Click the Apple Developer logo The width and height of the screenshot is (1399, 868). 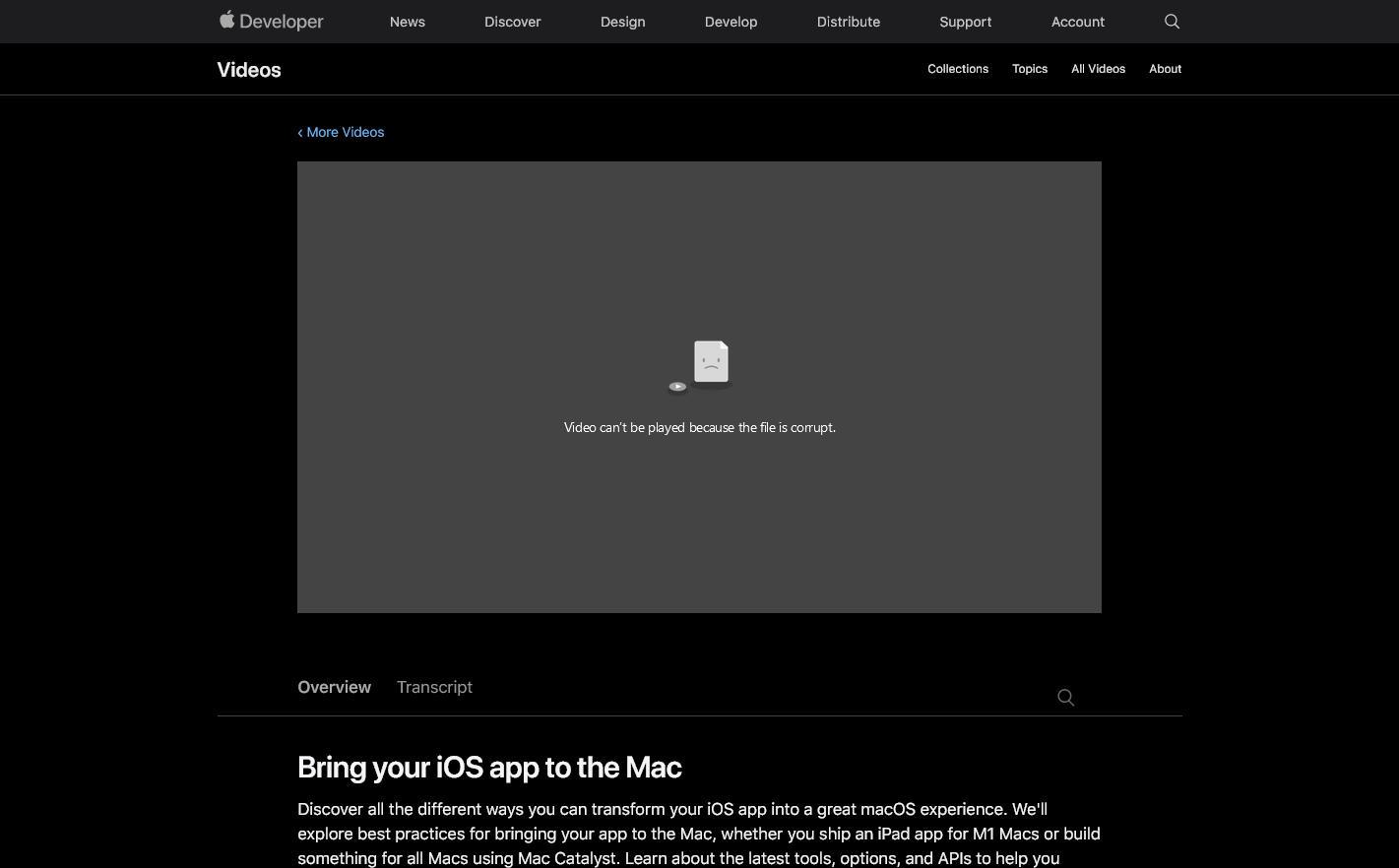271,21
